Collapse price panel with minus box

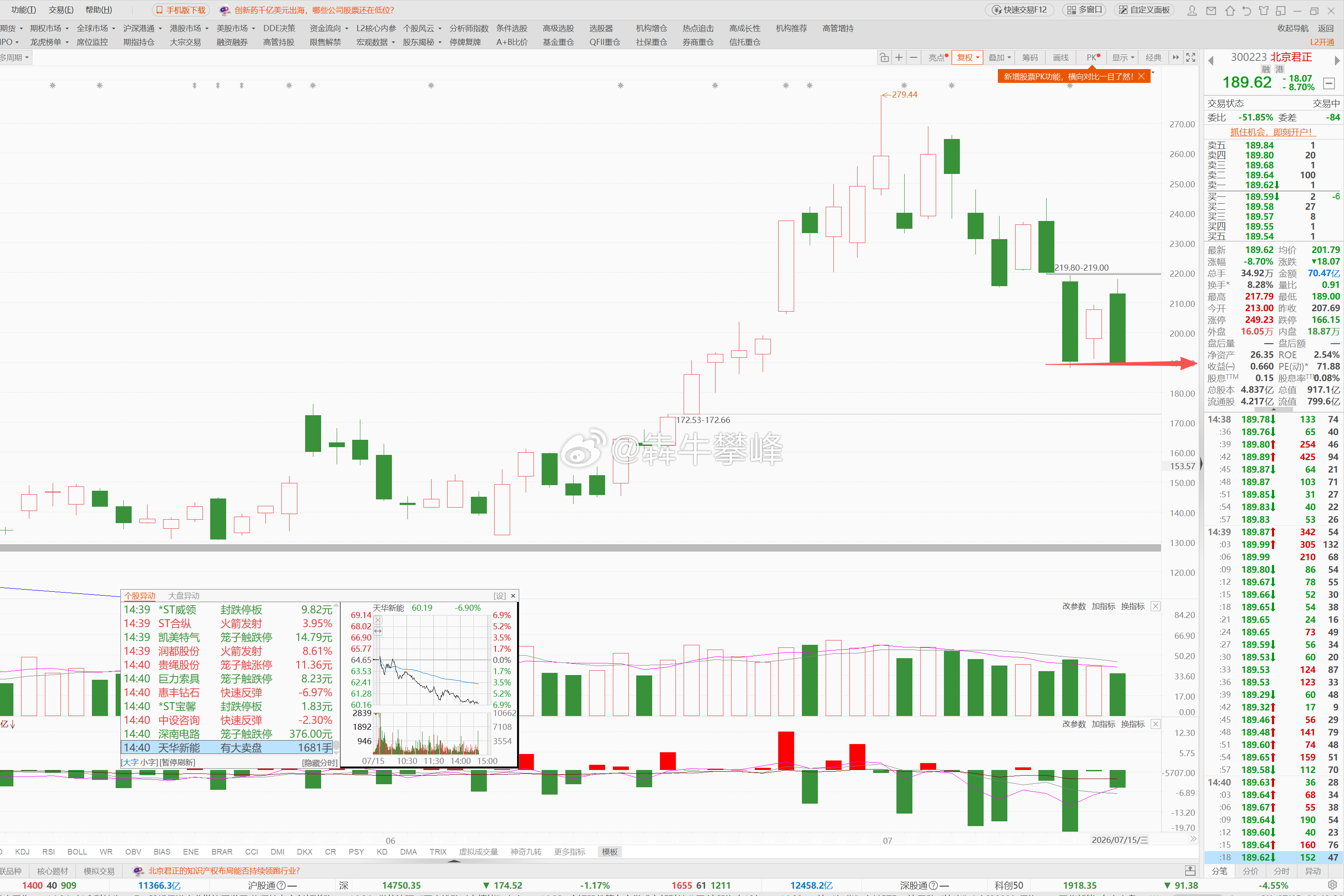tap(1329, 83)
